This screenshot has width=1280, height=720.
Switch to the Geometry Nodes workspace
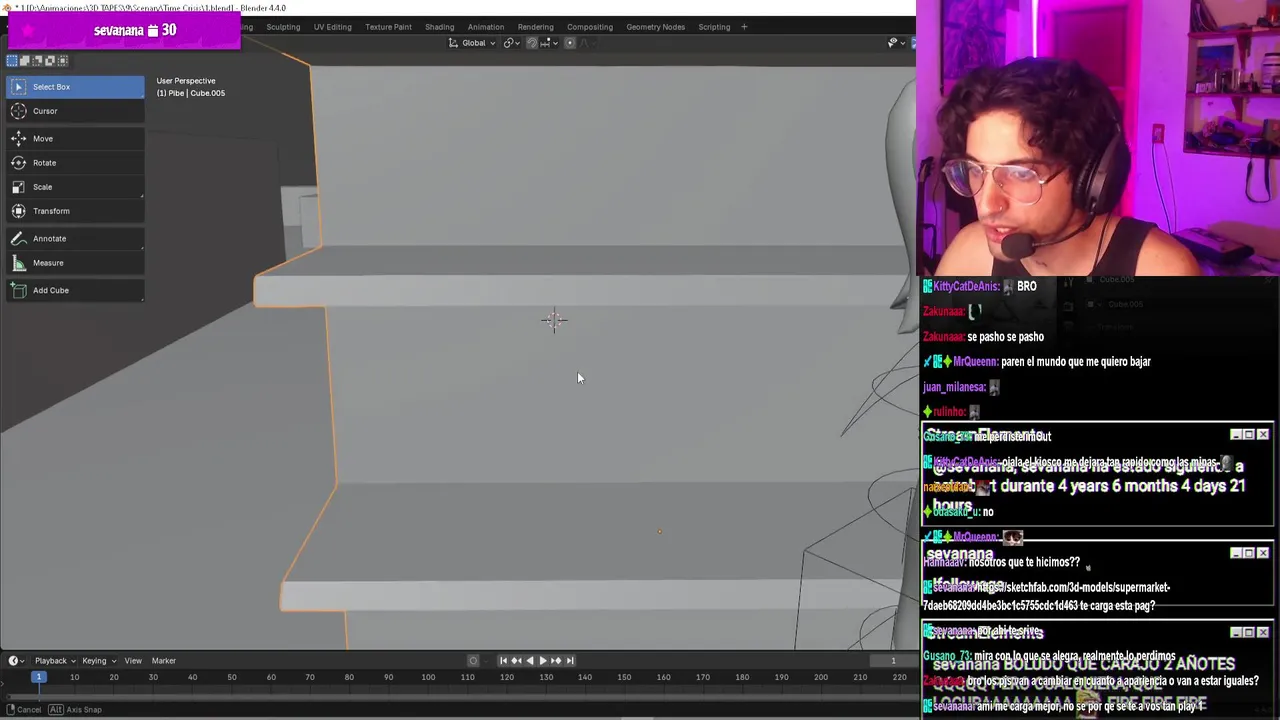click(x=656, y=27)
